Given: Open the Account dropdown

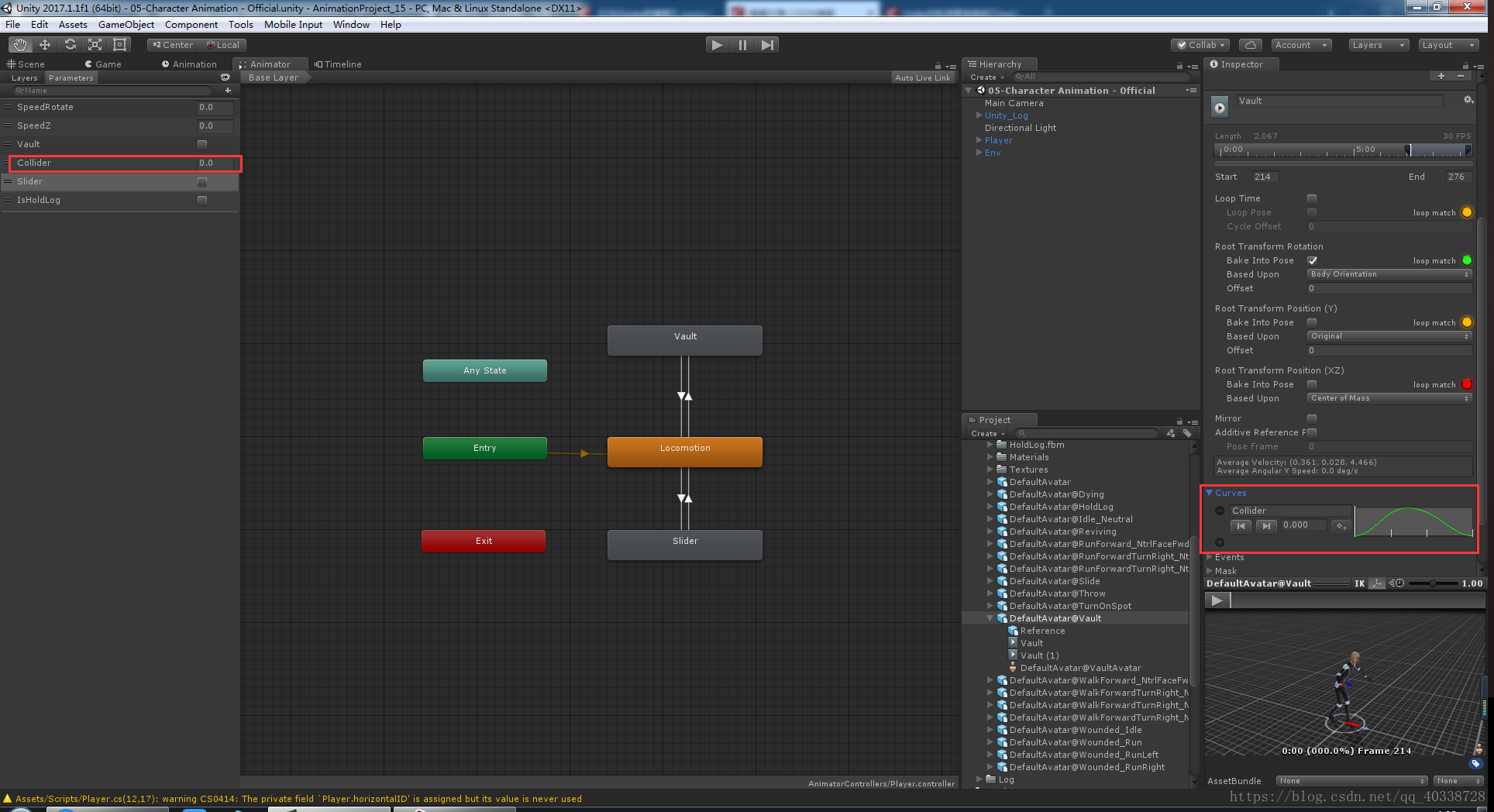Looking at the screenshot, I should click(1300, 45).
